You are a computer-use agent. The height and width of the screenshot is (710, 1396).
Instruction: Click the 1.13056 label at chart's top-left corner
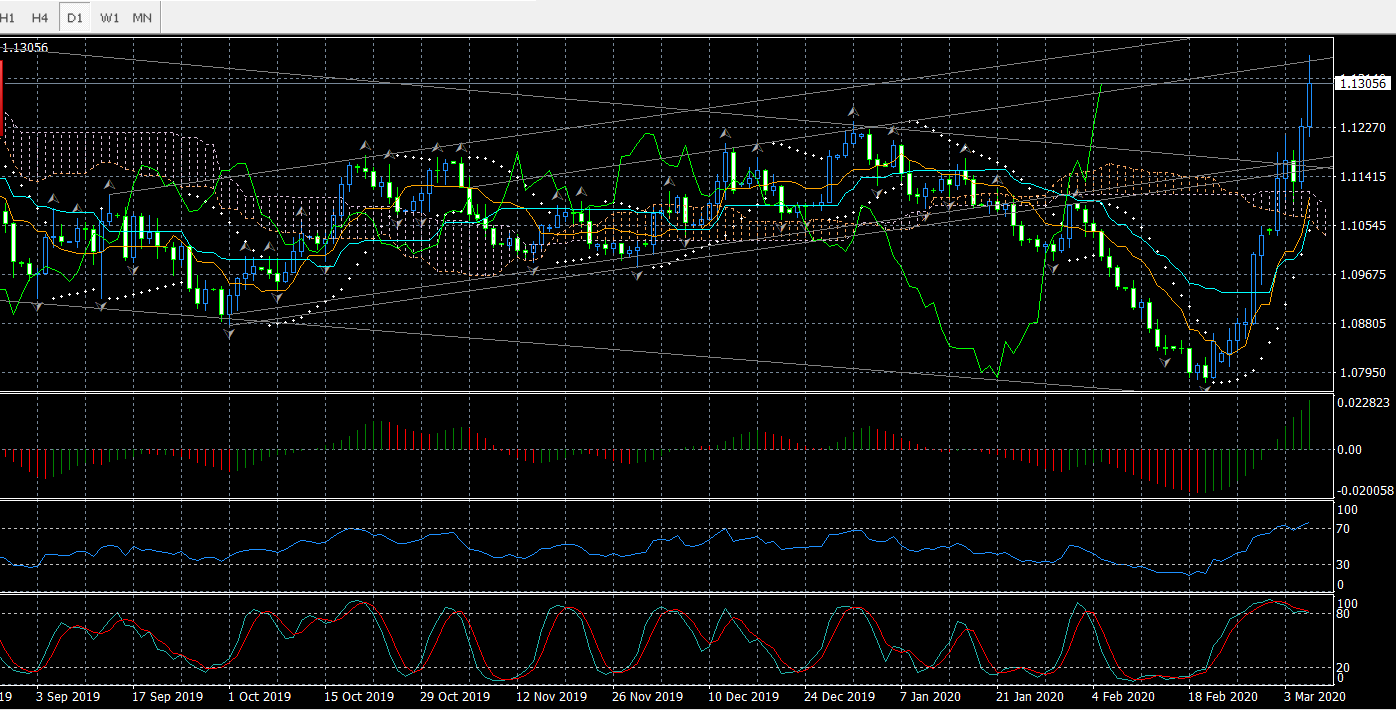26,47
